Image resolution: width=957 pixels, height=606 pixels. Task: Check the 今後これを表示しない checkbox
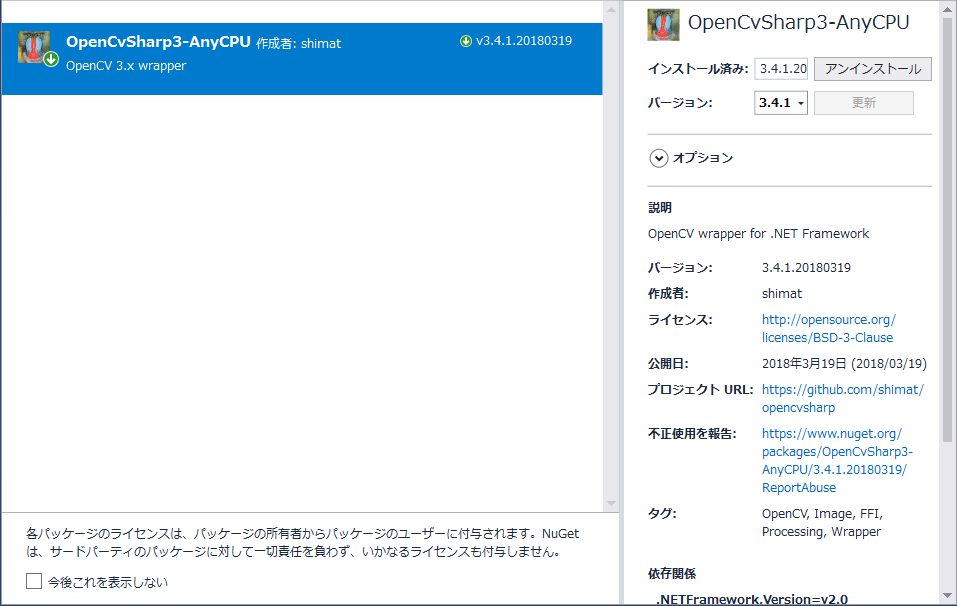pyautogui.click(x=34, y=581)
